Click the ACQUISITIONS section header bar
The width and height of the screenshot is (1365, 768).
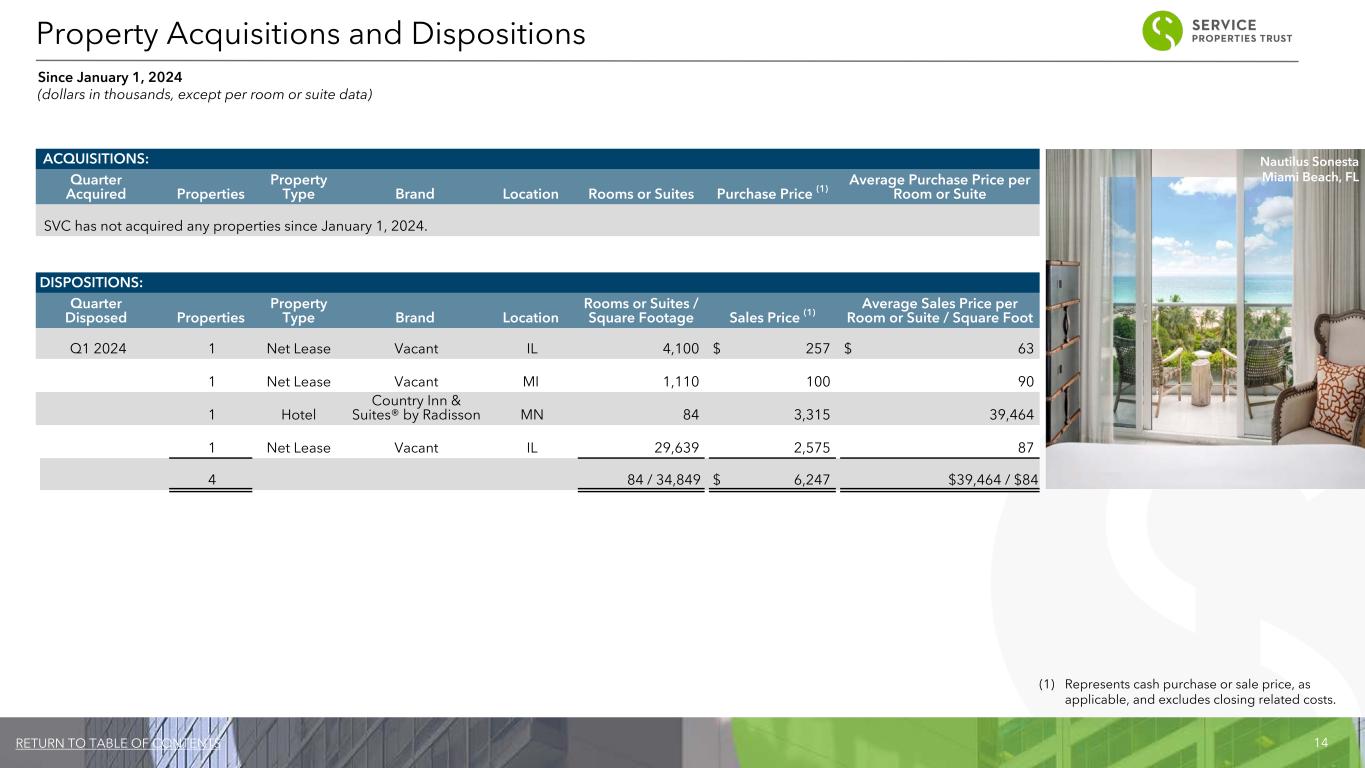point(538,159)
